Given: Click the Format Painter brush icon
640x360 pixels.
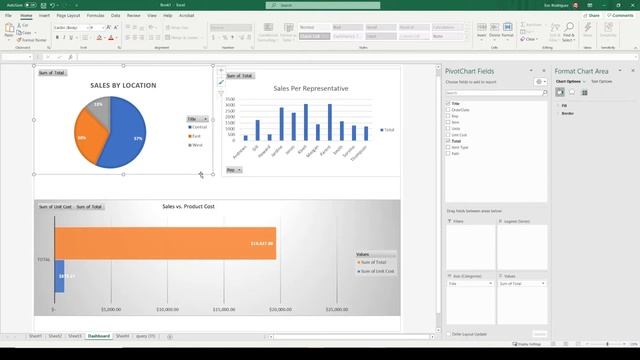Looking at the screenshot, I should click(x=19, y=40).
